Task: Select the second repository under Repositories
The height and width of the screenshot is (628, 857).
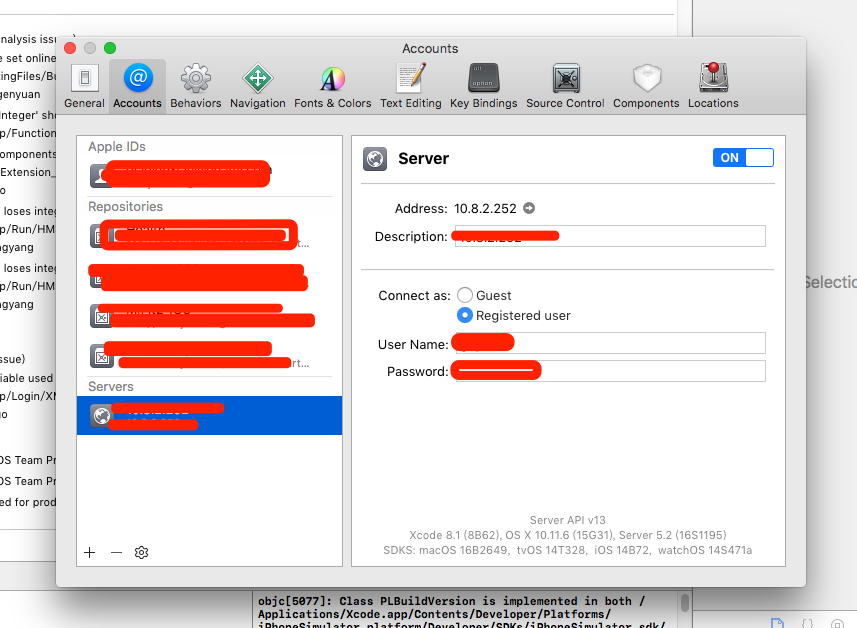Action: 209,277
